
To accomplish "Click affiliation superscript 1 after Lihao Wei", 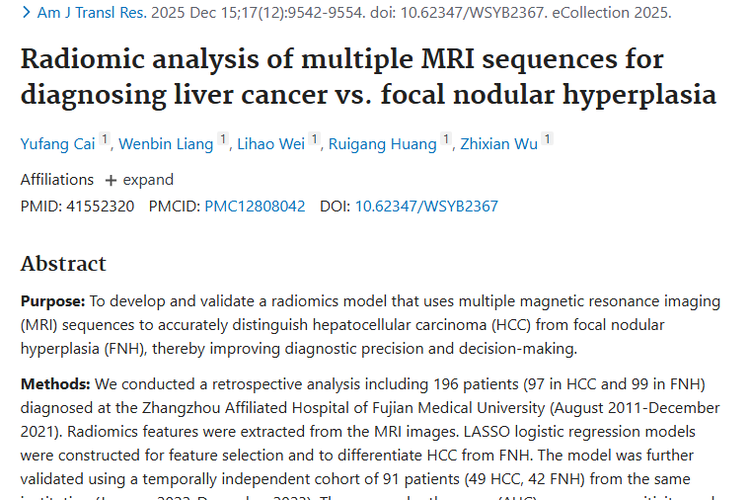I will tap(315, 140).
